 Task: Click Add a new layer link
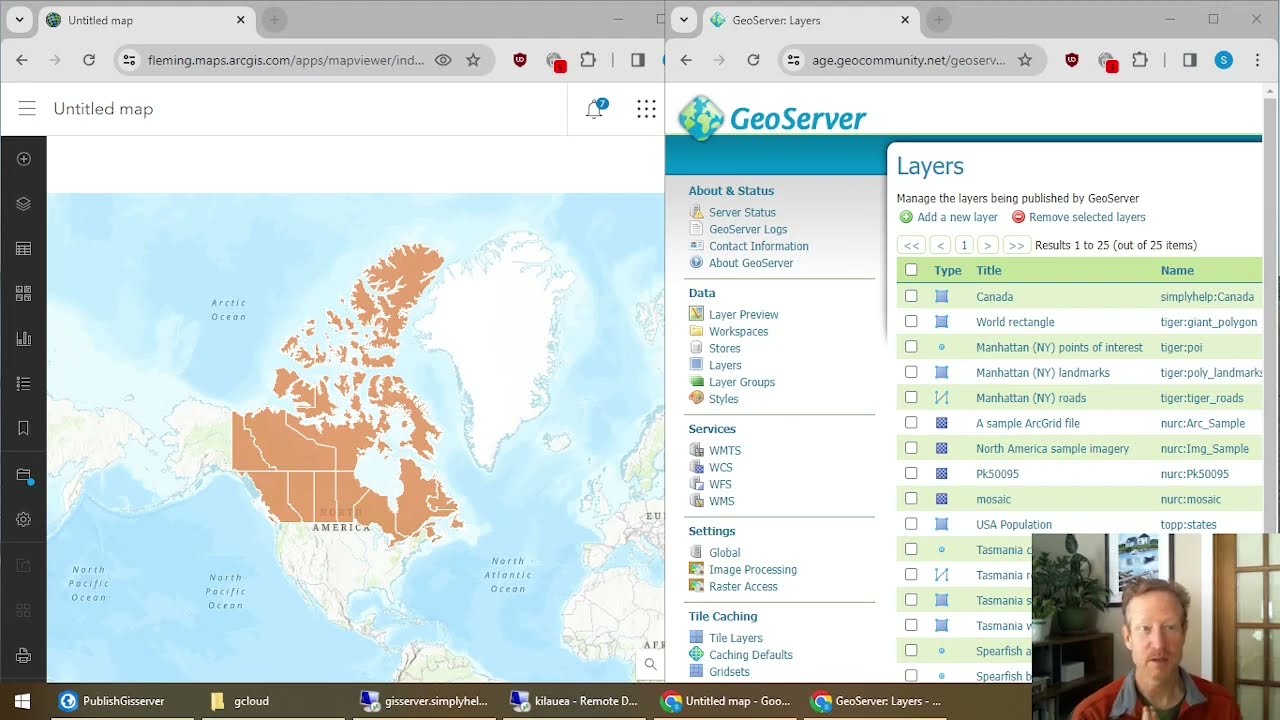pyautogui.click(x=957, y=217)
